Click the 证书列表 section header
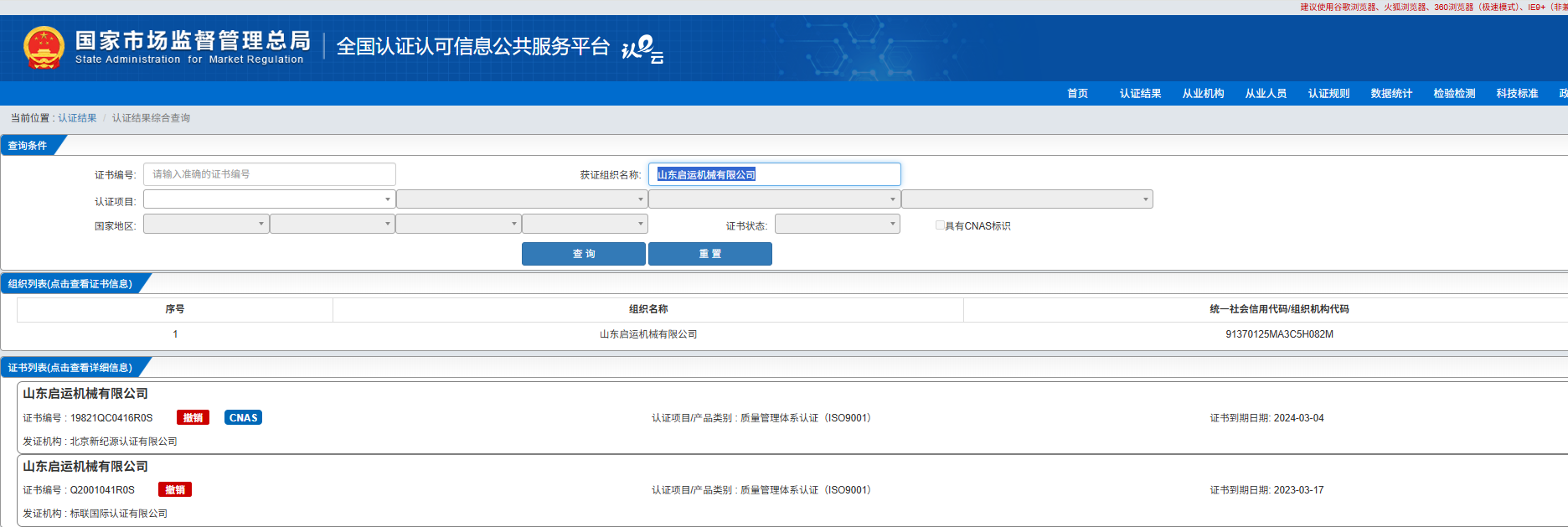Viewport: 1568px width, 527px height. (x=70, y=368)
